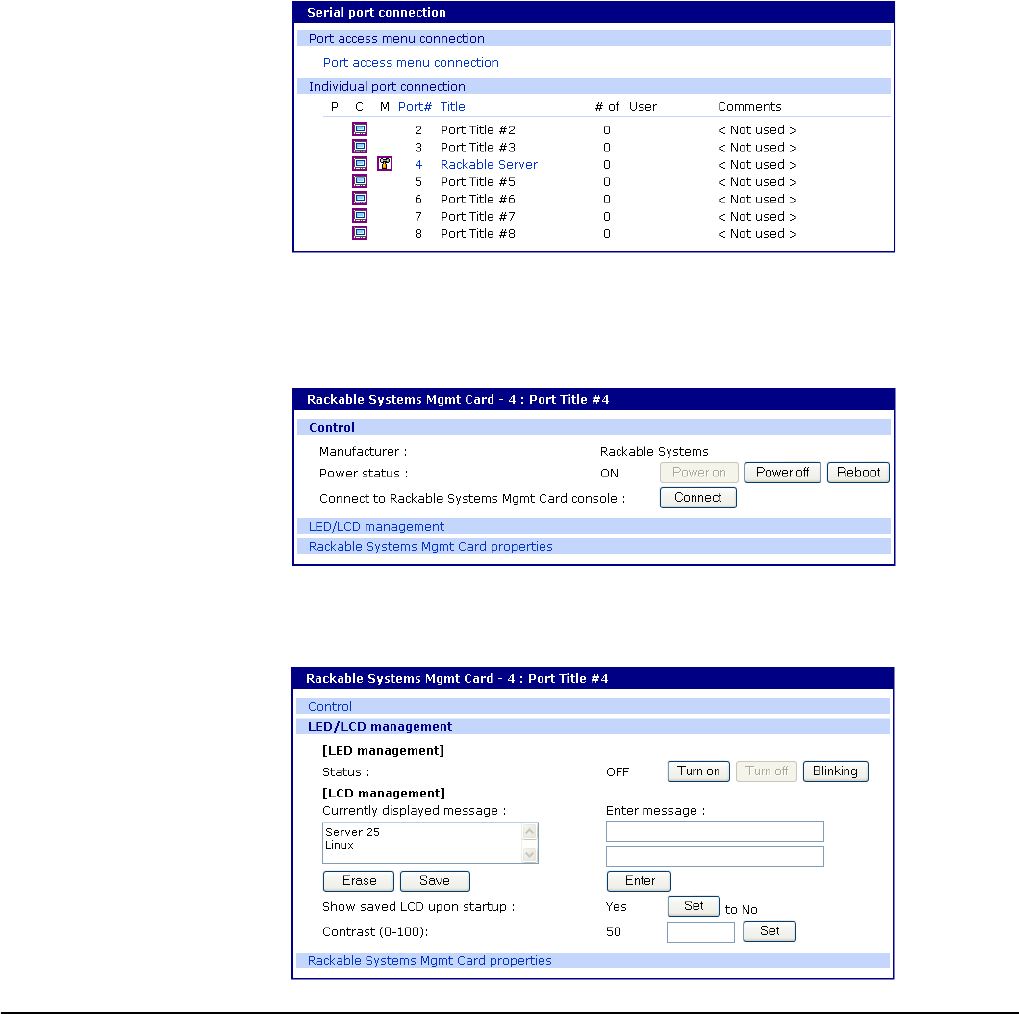
Task: Open the management card icon for port 4
Action: click(x=385, y=164)
